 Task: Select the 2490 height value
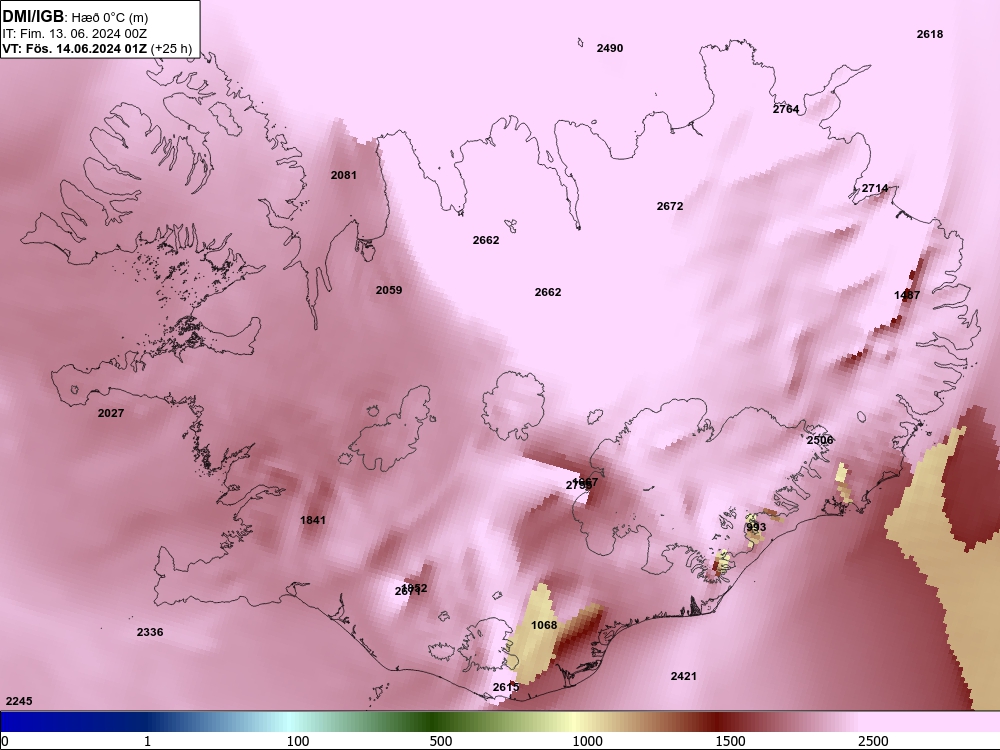tap(610, 48)
